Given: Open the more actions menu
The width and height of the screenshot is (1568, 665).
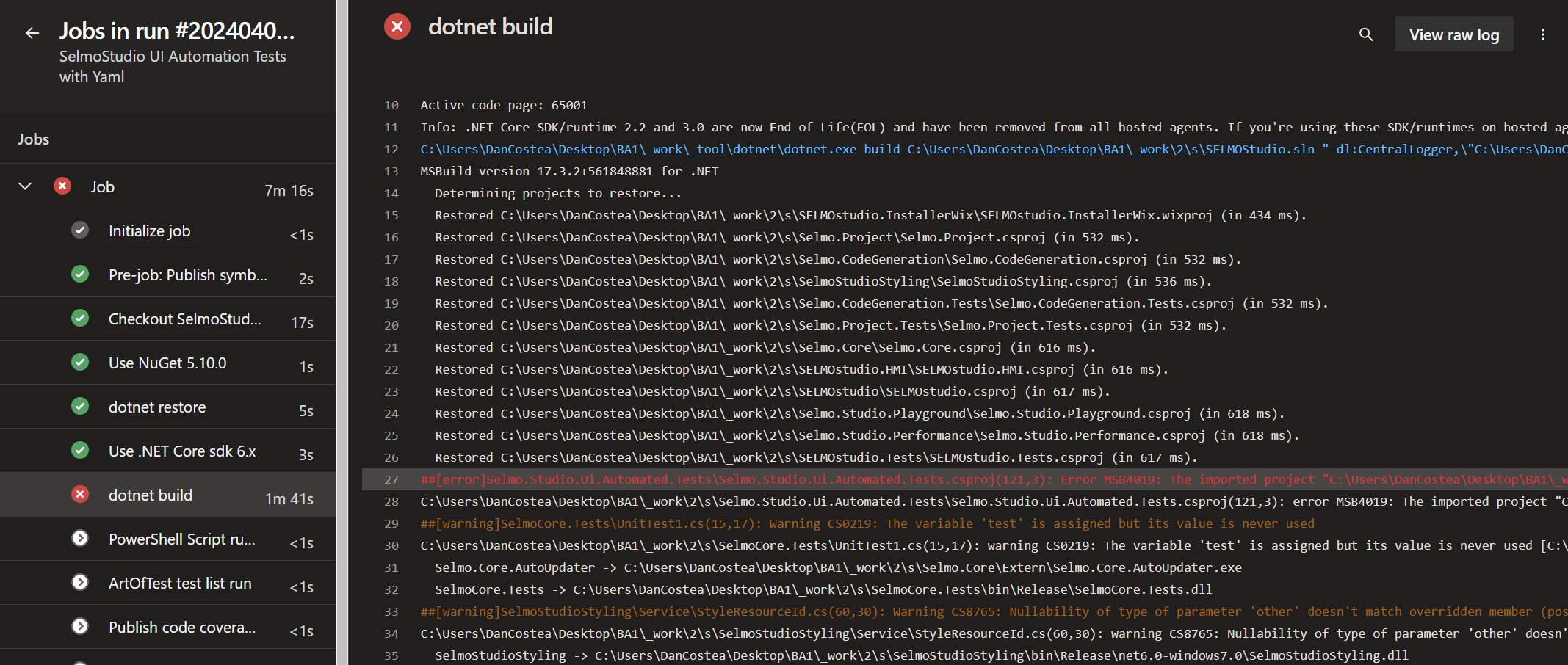Looking at the screenshot, I should click(x=1543, y=34).
